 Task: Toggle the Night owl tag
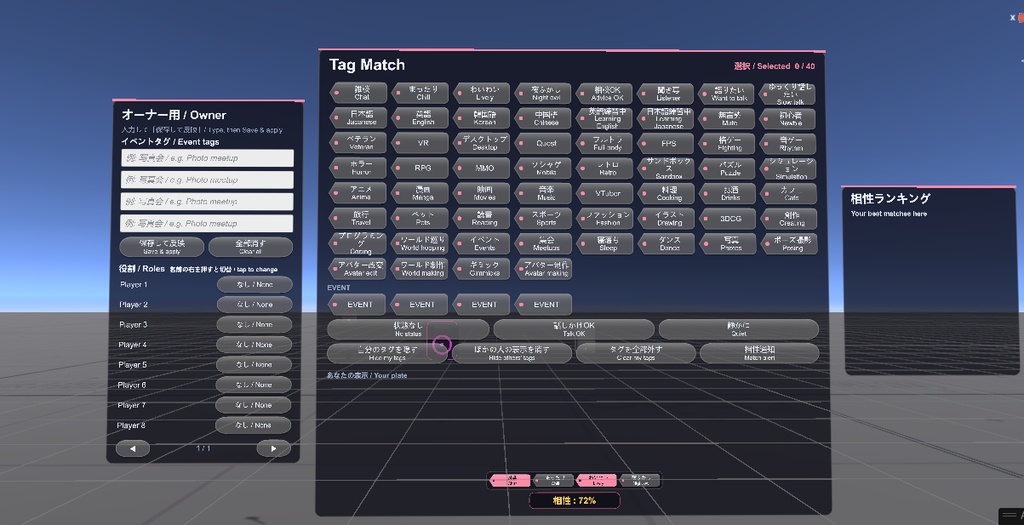click(x=543, y=93)
